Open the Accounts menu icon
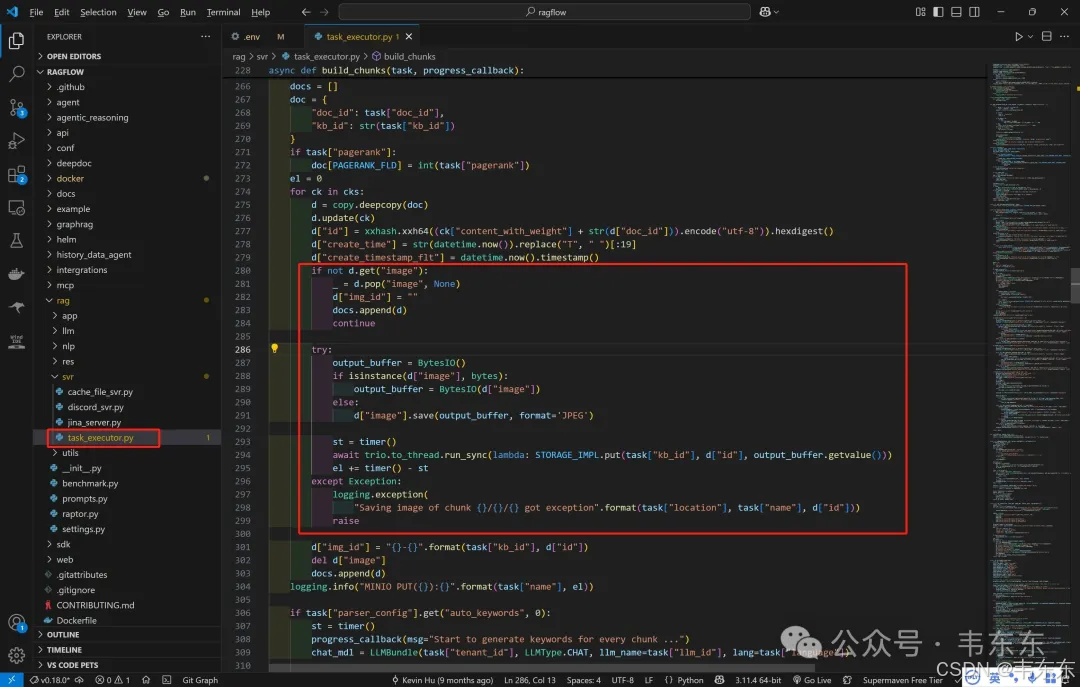The width and height of the screenshot is (1080, 687). [17, 623]
